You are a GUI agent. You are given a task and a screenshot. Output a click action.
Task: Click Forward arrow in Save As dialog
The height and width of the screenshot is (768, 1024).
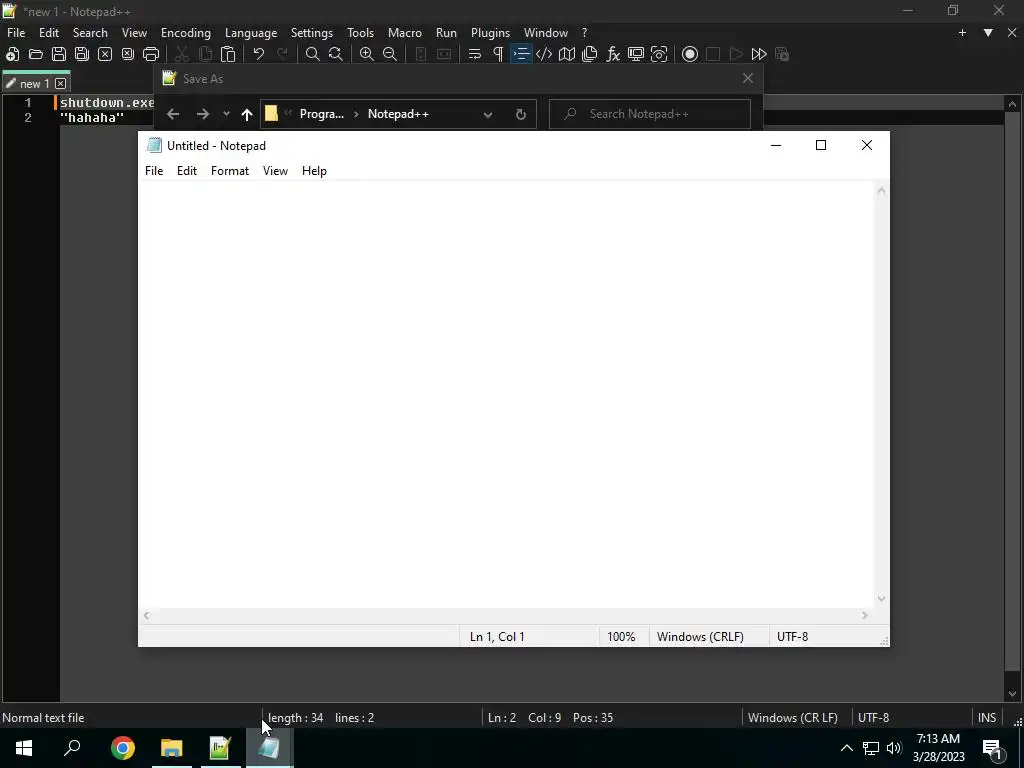202,114
